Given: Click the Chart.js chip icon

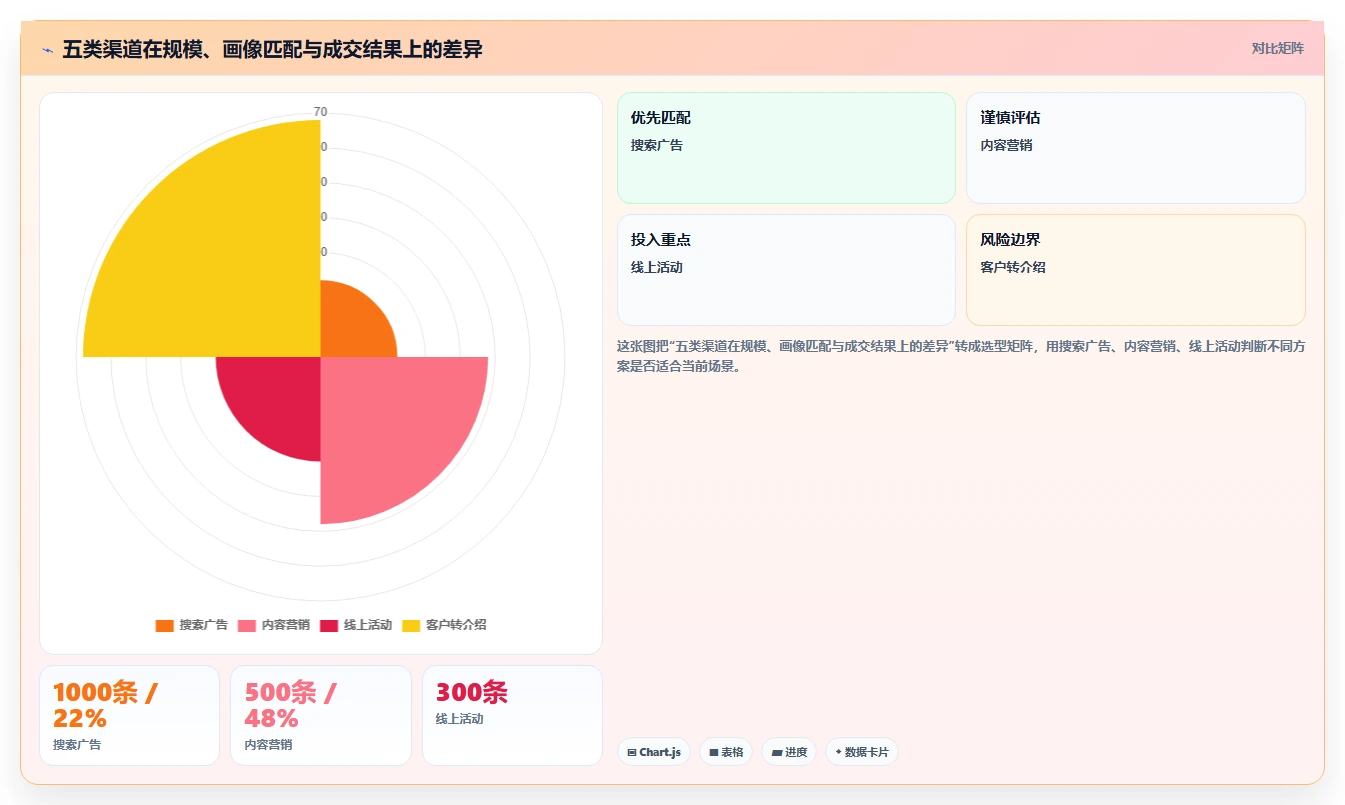Looking at the screenshot, I should click(632, 752).
